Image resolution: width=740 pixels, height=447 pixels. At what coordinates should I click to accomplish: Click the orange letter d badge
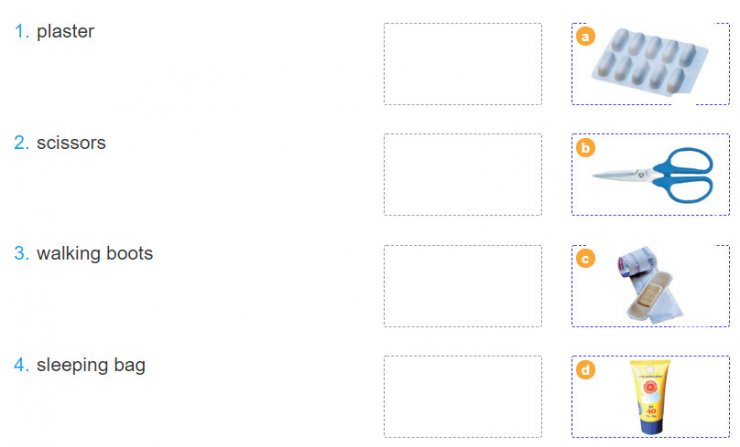[x=585, y=370]
